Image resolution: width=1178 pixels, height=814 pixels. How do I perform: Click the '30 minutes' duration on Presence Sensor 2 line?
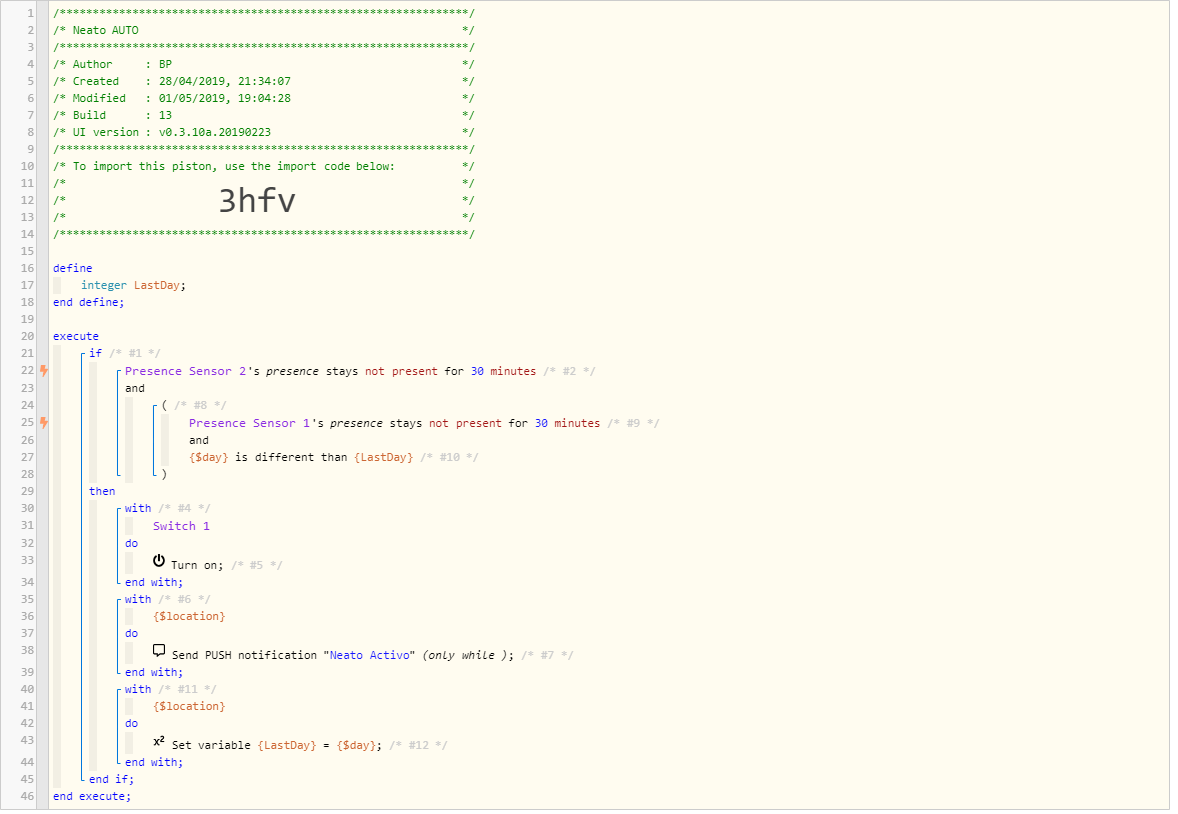(x=503, y=371)
